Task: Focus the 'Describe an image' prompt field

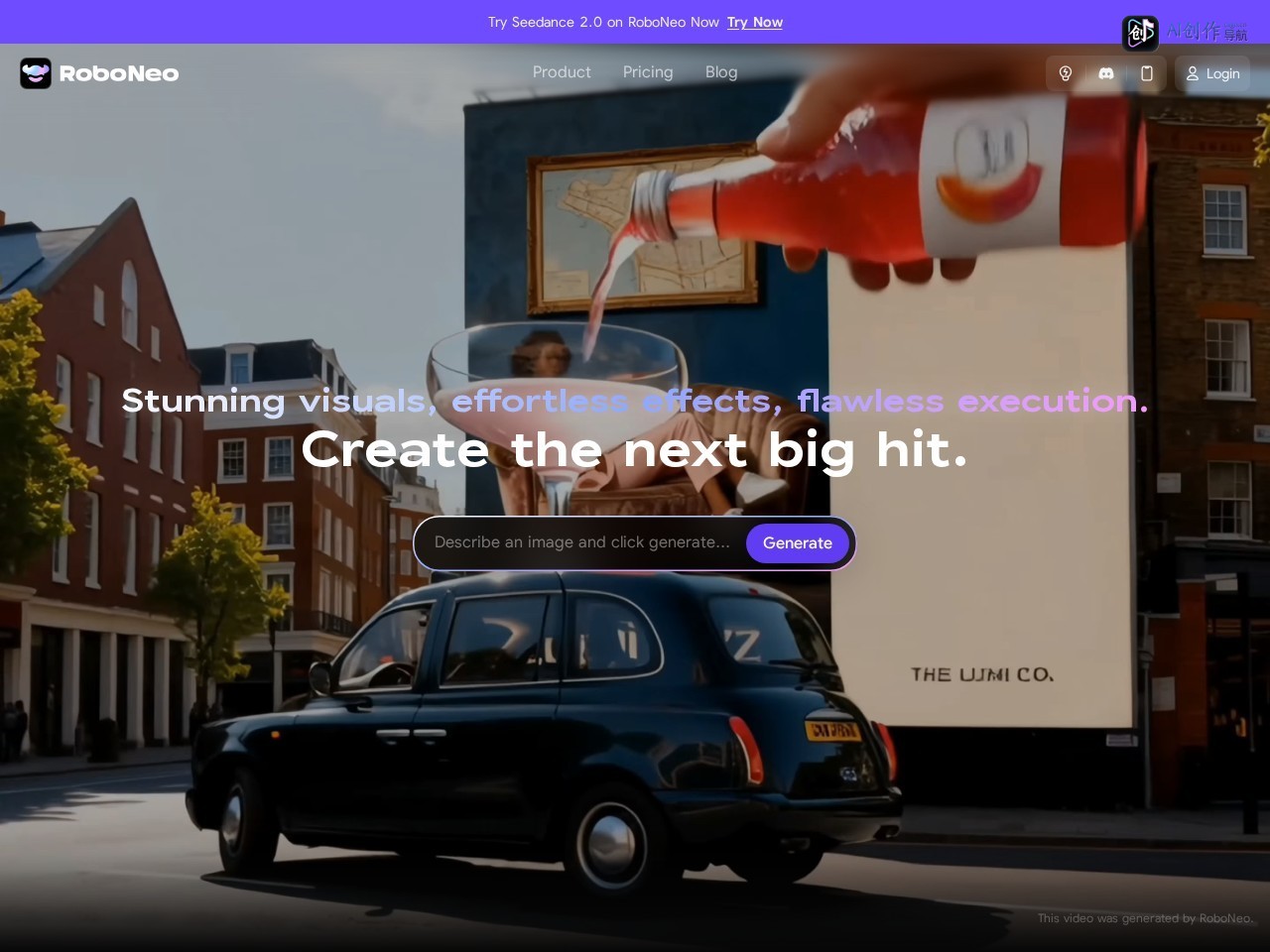Action: pyautogui.click(x=582, y=542)
